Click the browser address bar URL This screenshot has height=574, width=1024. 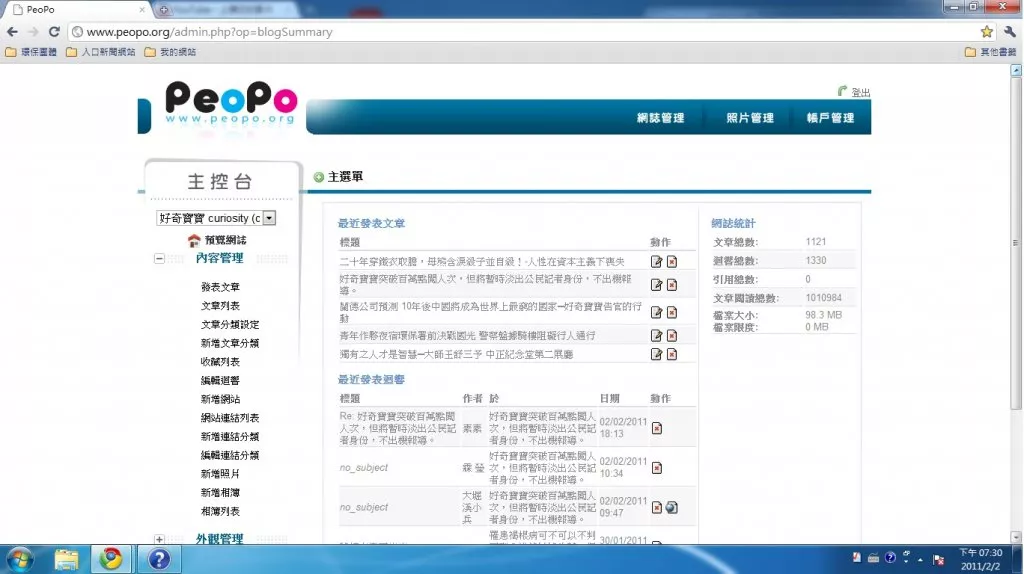(x=209, y=32)
